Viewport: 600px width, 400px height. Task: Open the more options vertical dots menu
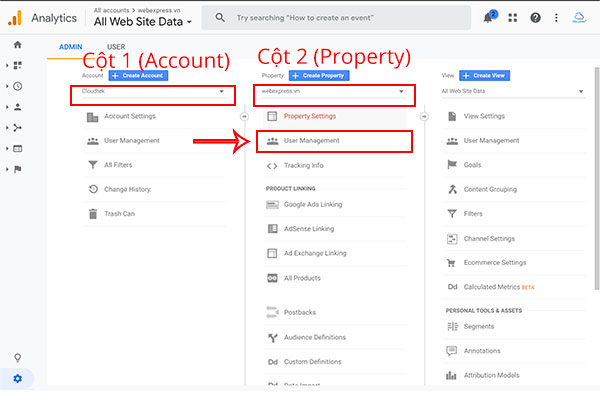point(556,18)
